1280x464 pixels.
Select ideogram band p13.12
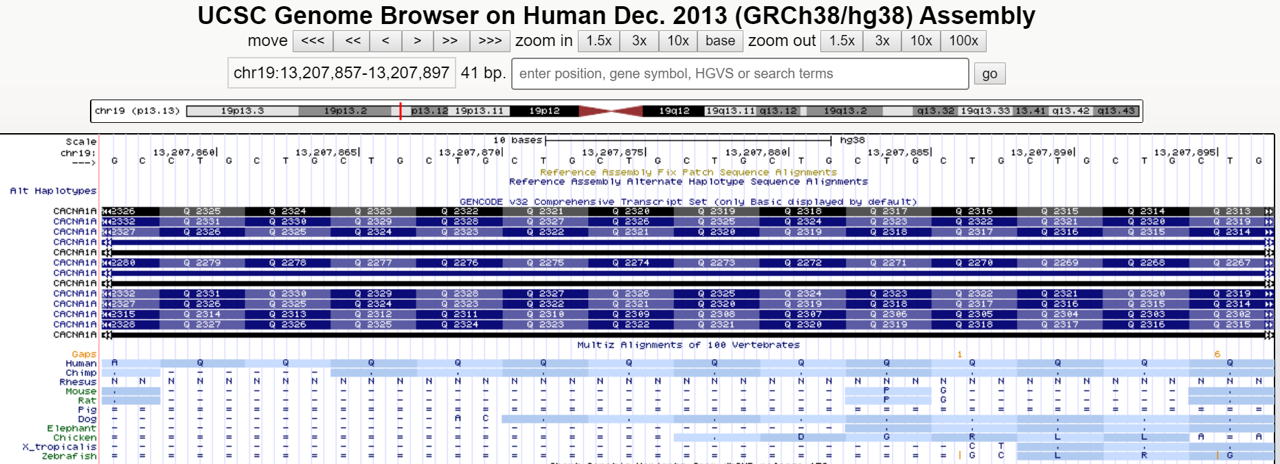pos(430,111)
